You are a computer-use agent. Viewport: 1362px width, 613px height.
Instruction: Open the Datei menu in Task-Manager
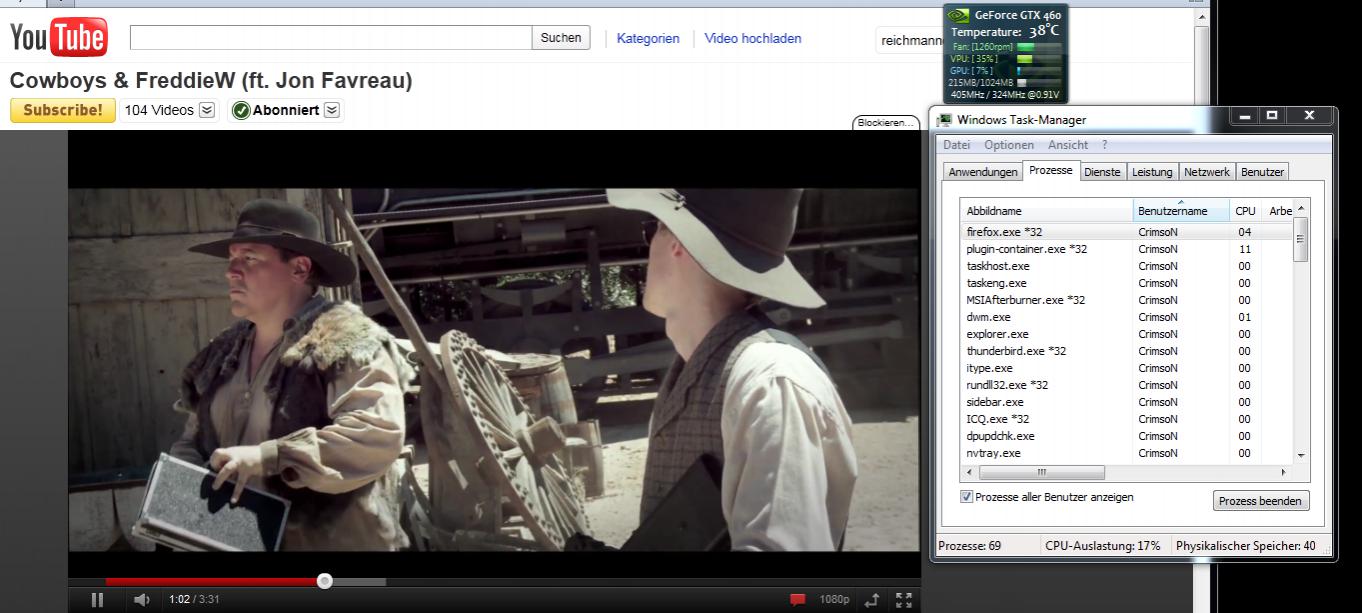956,145
